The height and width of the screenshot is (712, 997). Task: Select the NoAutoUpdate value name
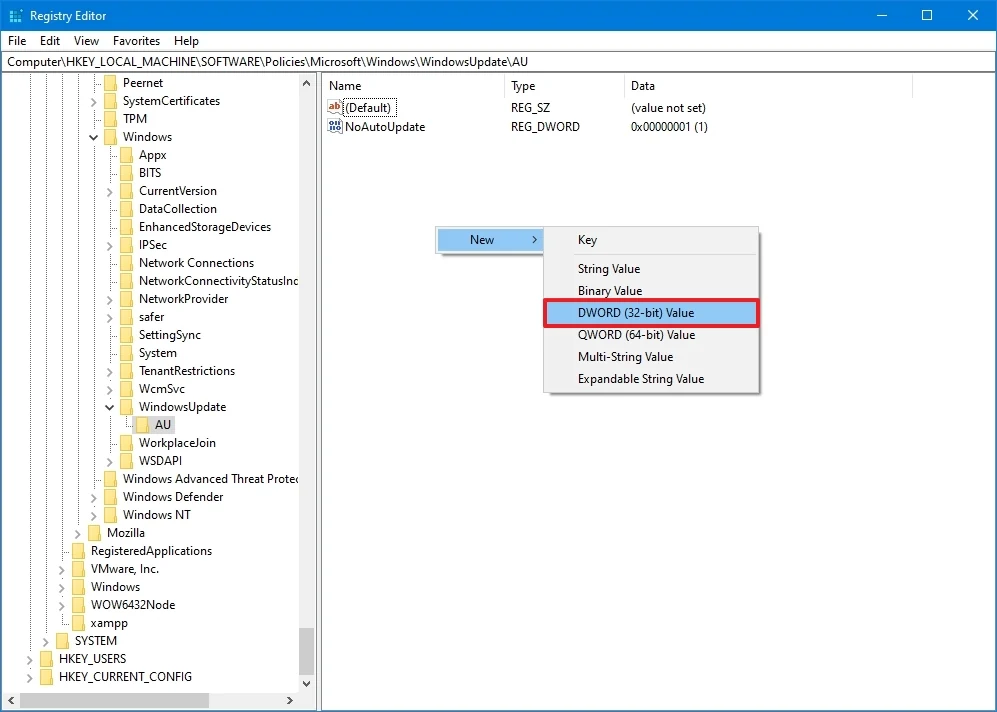pos(385,127)
